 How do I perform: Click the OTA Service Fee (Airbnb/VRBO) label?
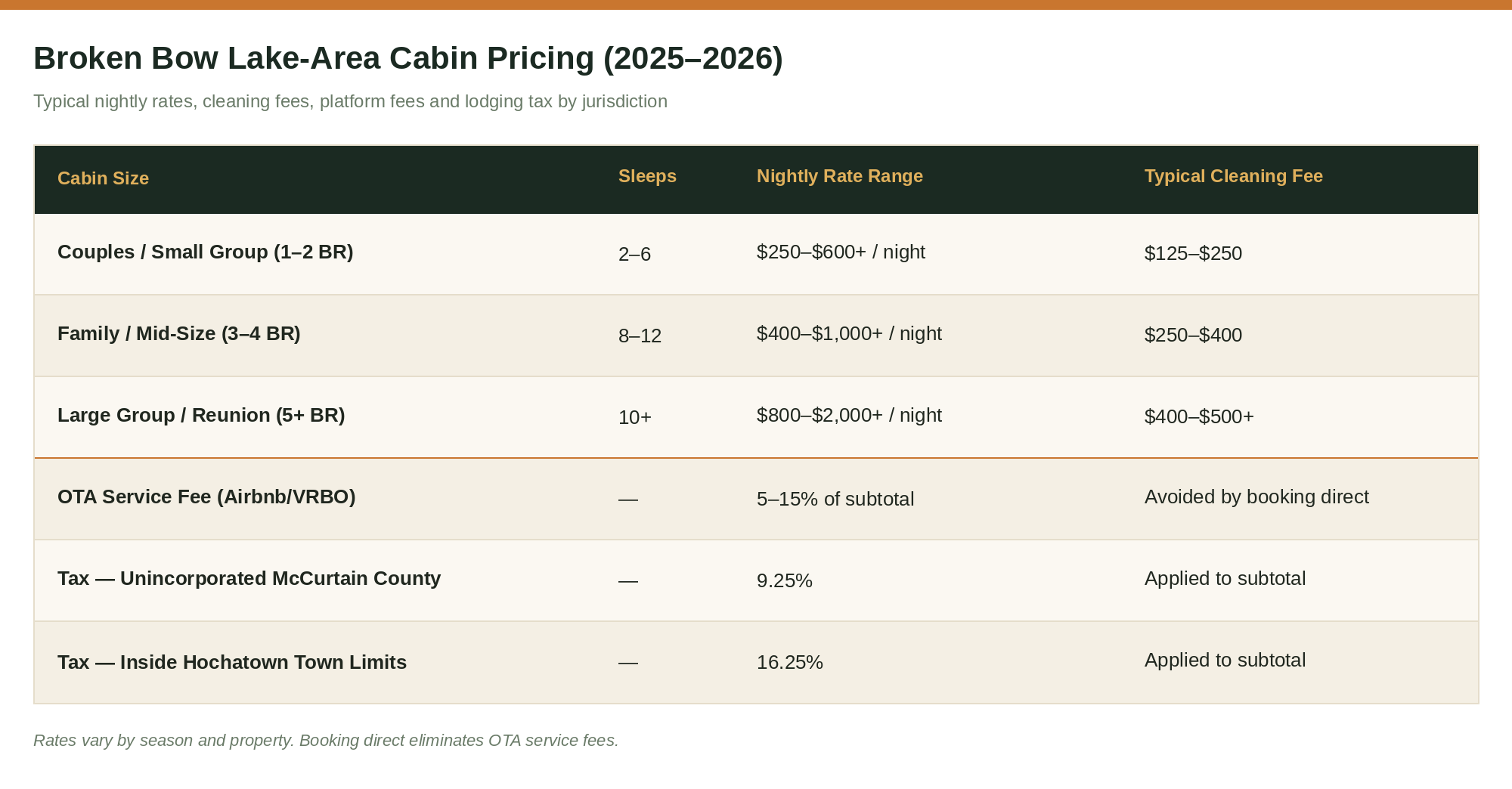coord(206,497)
